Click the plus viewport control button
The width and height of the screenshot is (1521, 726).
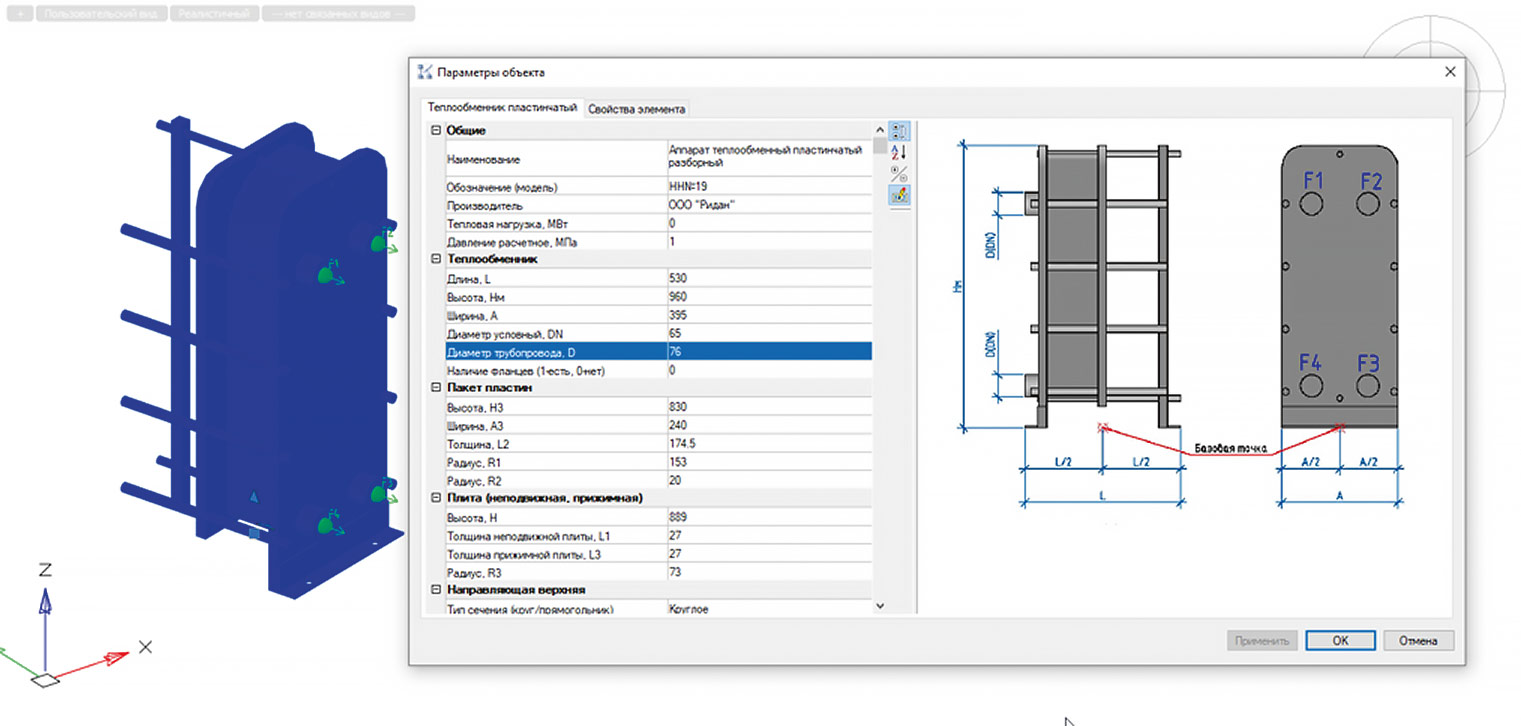click(22, 14)
